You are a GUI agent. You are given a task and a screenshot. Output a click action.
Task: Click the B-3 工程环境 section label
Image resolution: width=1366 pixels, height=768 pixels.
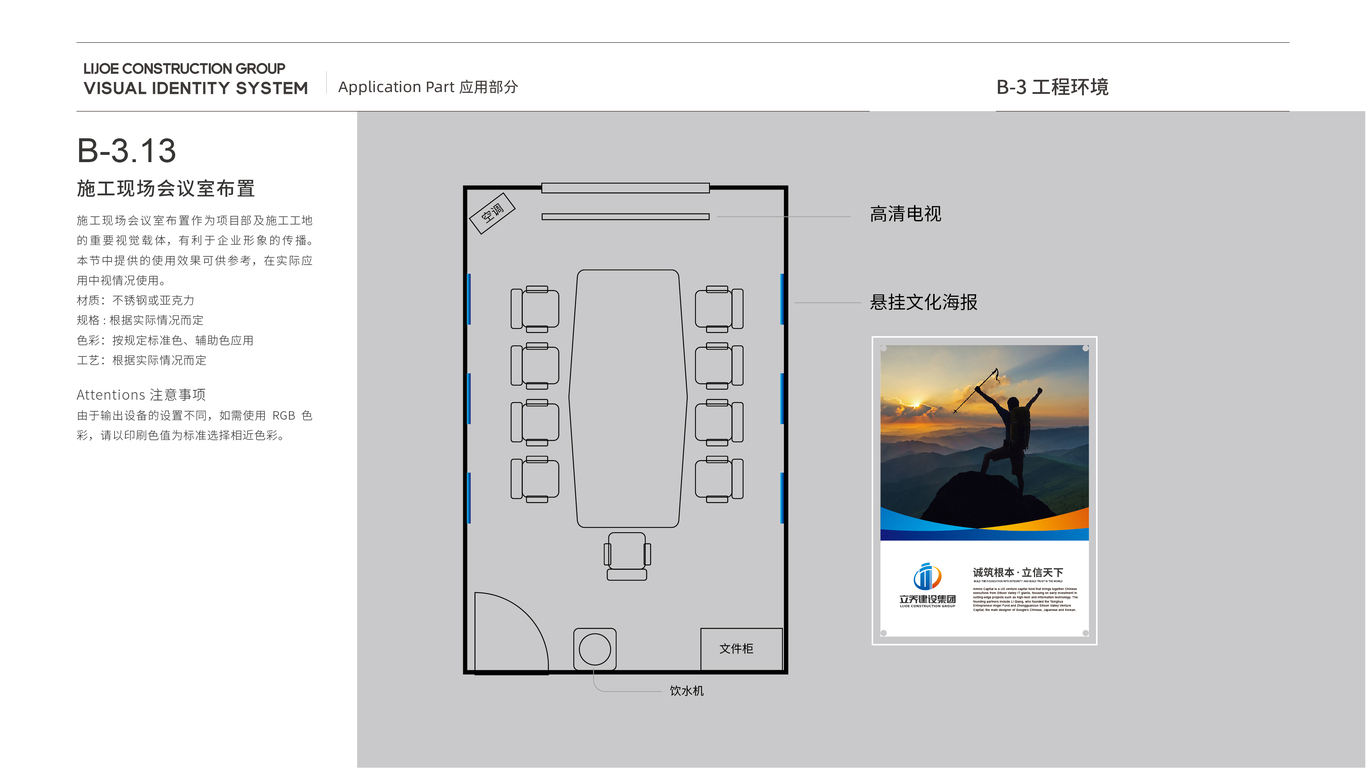[x=1052, y=87]
